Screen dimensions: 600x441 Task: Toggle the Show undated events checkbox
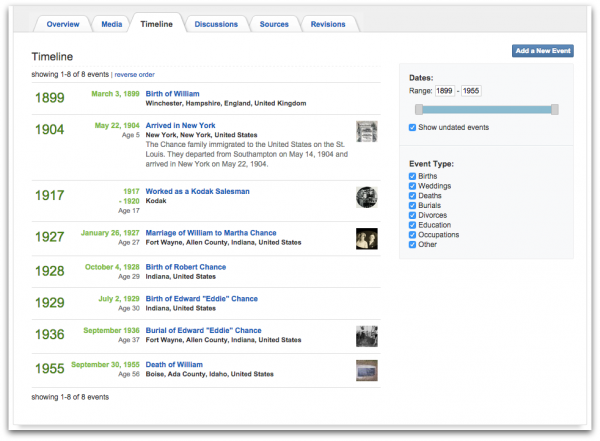point(412,127)
